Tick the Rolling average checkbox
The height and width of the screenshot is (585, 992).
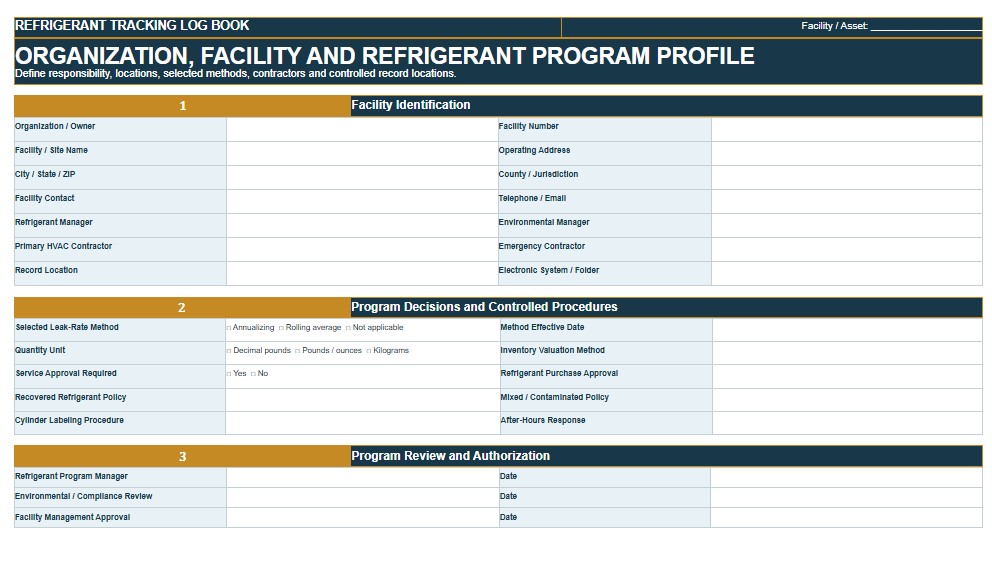(x=282, y=328)
